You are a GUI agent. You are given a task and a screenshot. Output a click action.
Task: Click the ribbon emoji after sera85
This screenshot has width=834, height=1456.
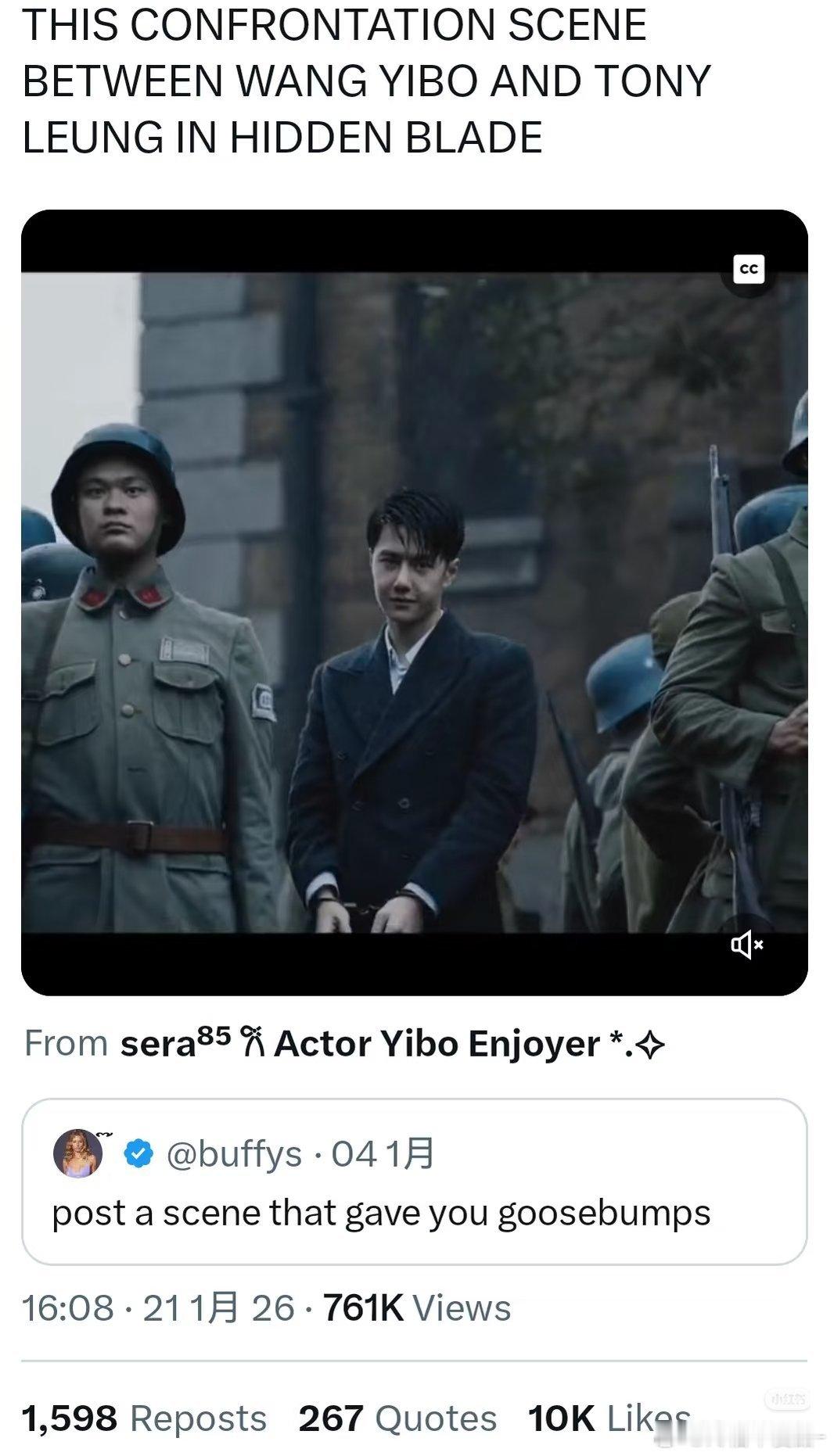[251, 1043]
